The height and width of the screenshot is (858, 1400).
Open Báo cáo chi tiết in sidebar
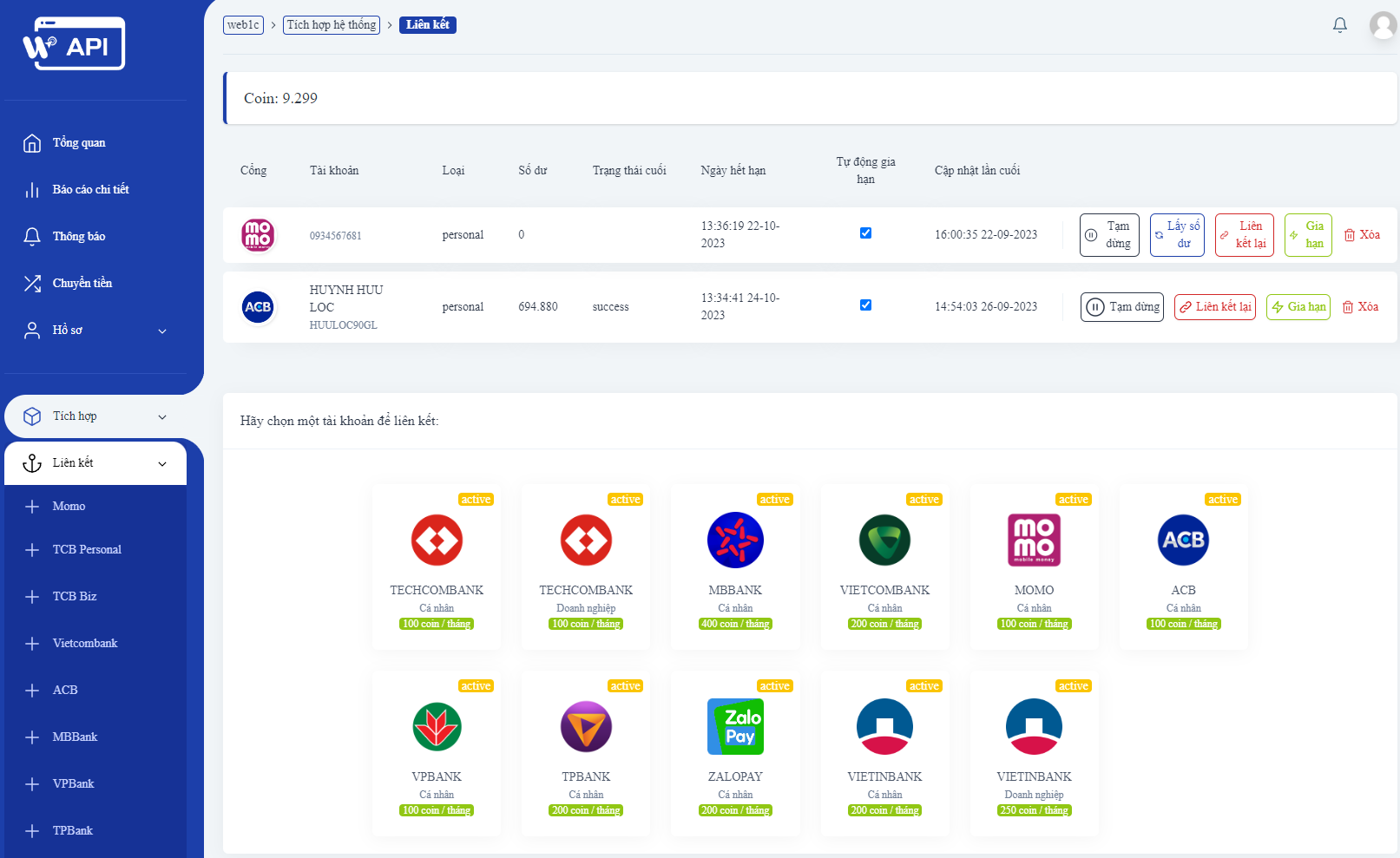tap(90, 190)
